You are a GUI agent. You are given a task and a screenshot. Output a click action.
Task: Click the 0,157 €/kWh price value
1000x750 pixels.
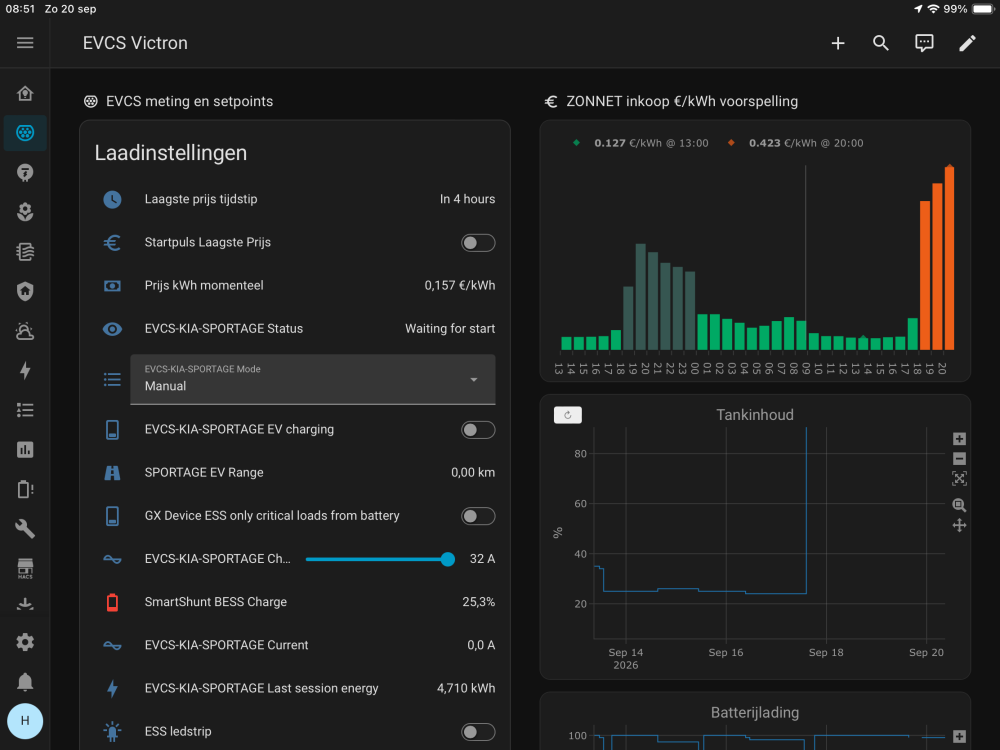(x=459, y=286)
